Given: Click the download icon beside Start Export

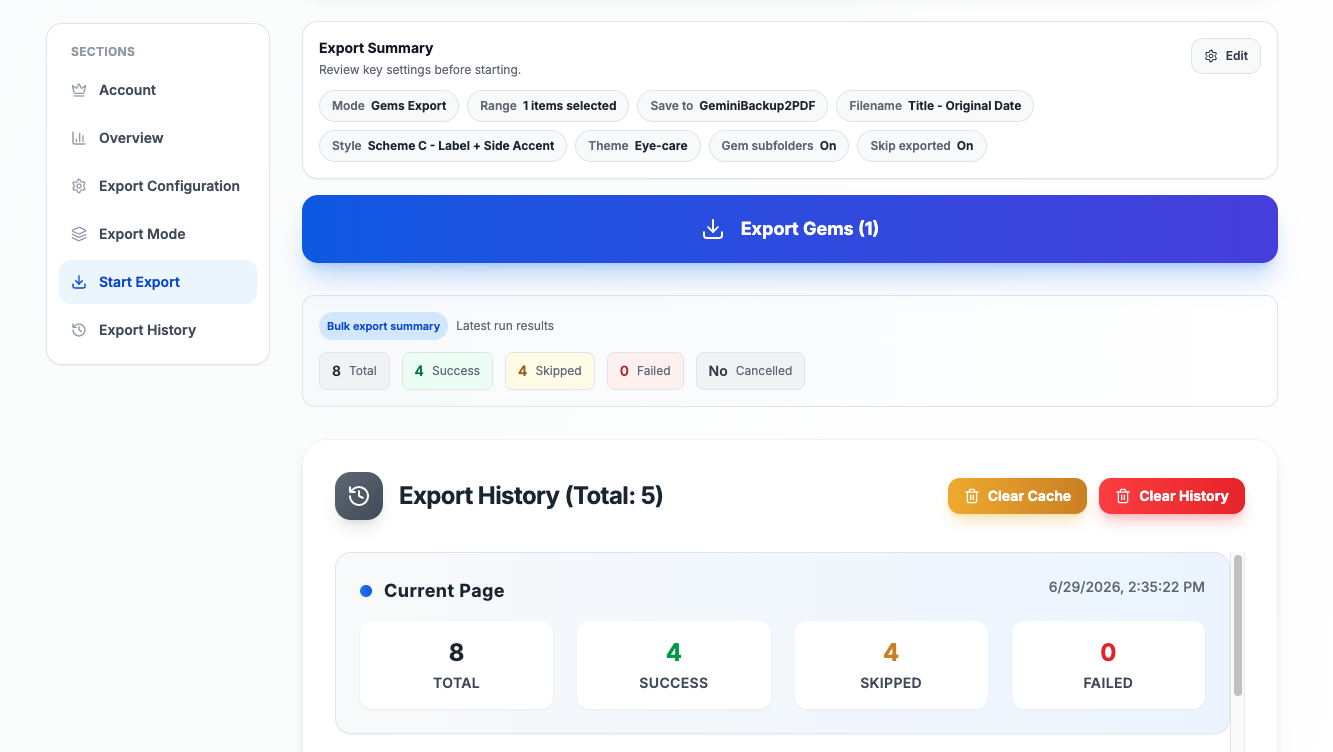Looking at the screenshot, I should [x=79, y=282].
